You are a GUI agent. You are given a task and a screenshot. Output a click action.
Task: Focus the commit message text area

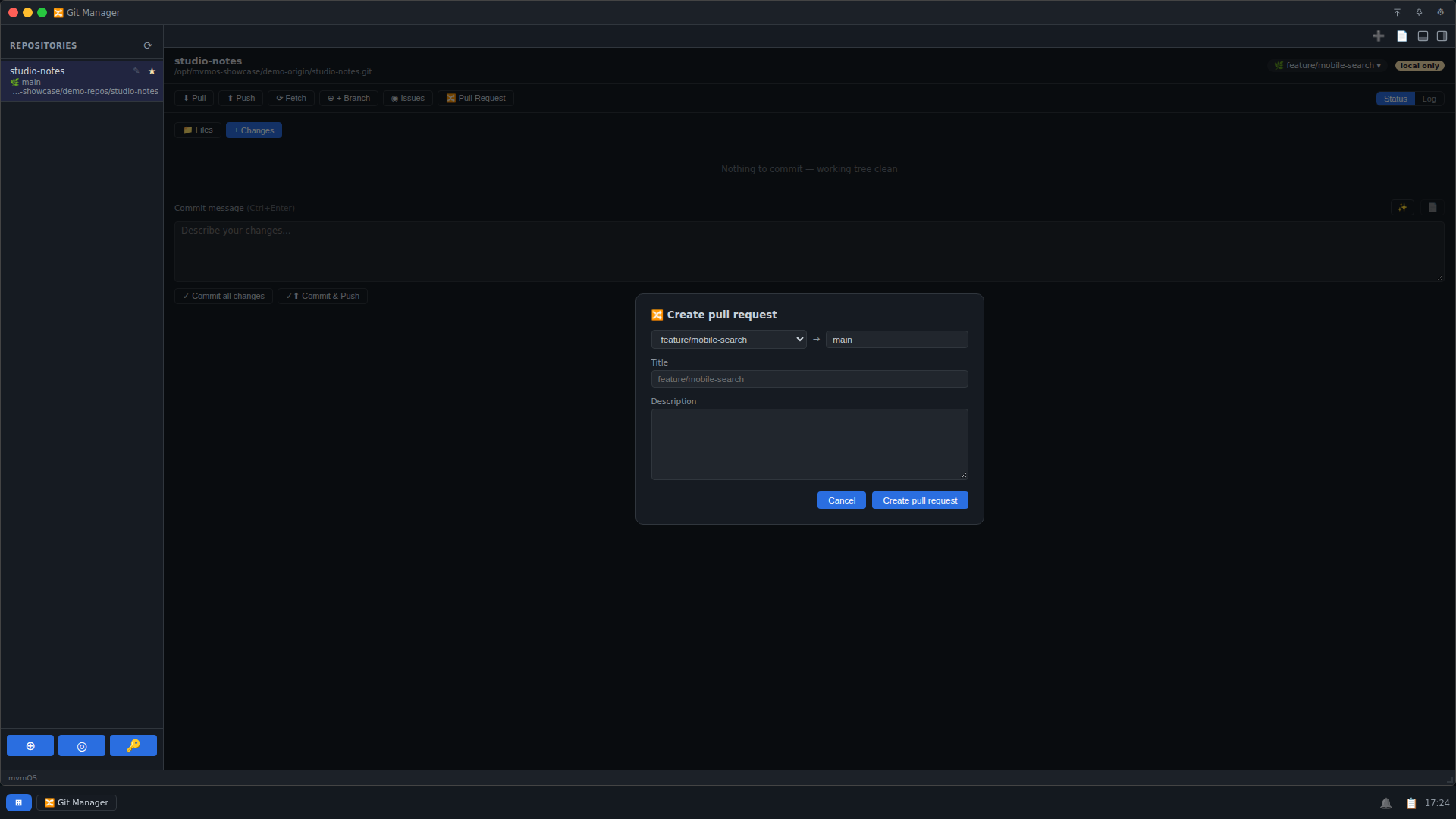(x=809, y=252)
